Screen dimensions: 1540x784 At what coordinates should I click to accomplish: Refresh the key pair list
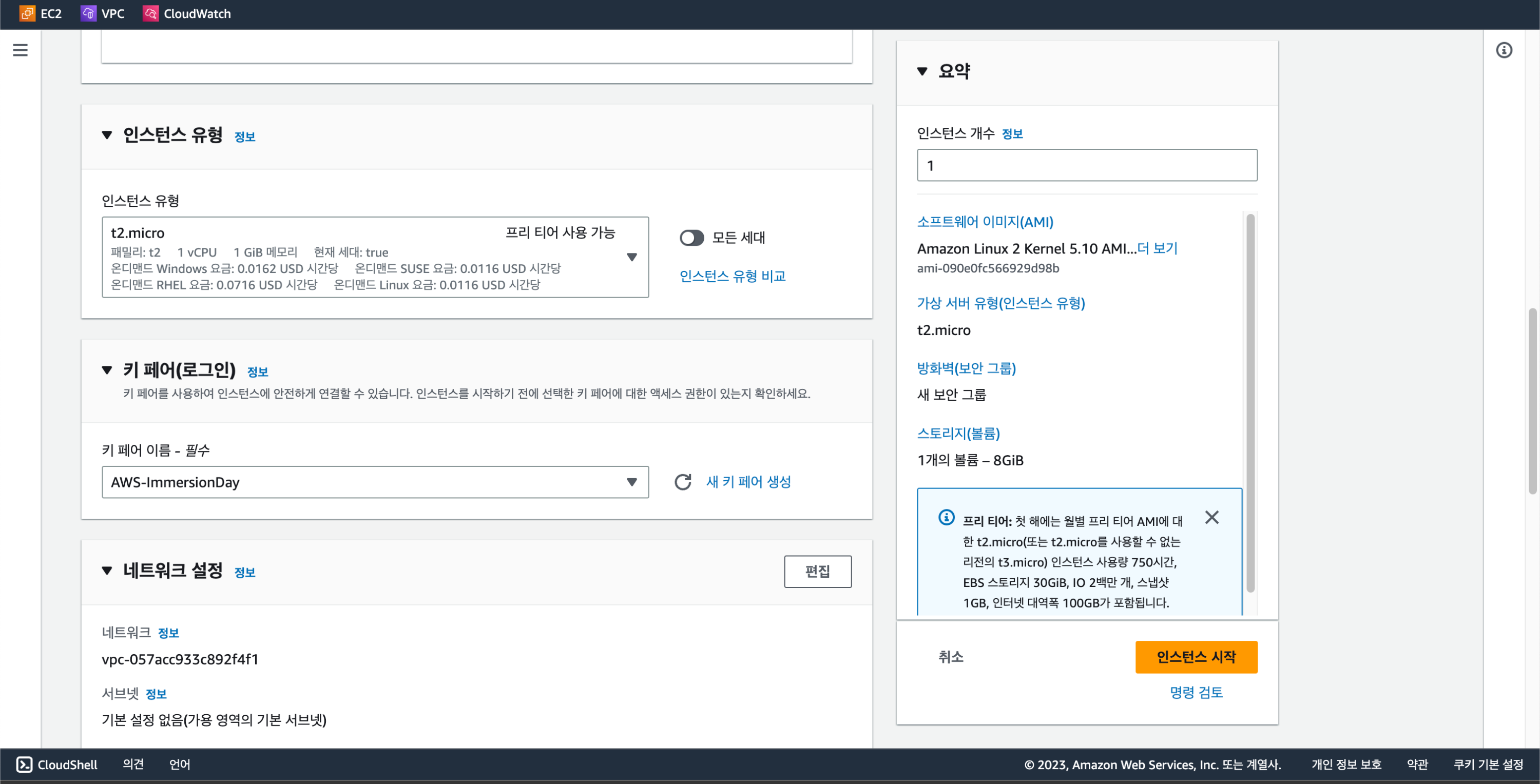coord(683,482)
